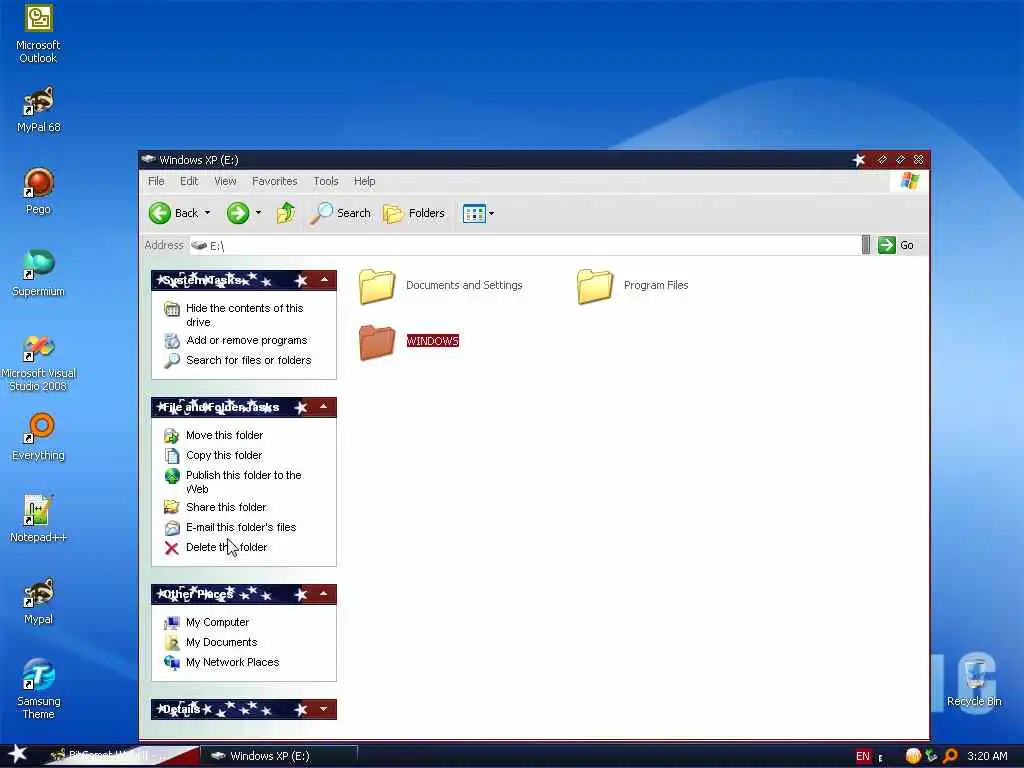The width and height of the screenshot is (1024, 768).
Task: Open the Search pane from the toolbar
Action: 340,213
